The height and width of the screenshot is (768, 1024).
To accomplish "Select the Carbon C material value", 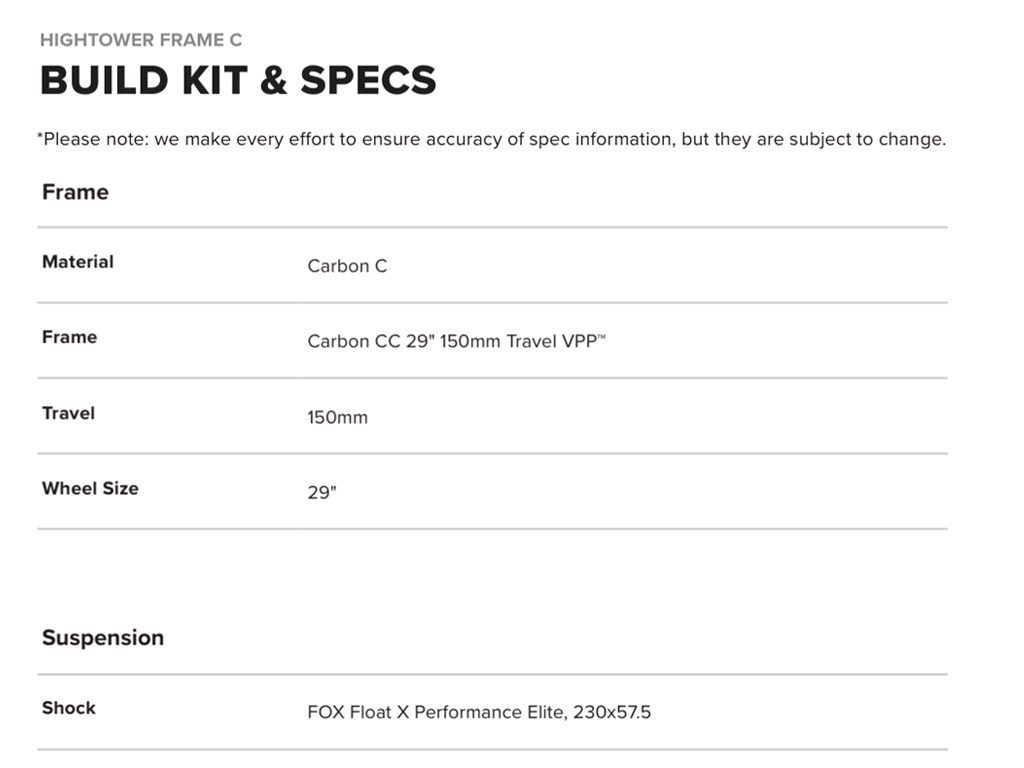I will coord(347,266).
